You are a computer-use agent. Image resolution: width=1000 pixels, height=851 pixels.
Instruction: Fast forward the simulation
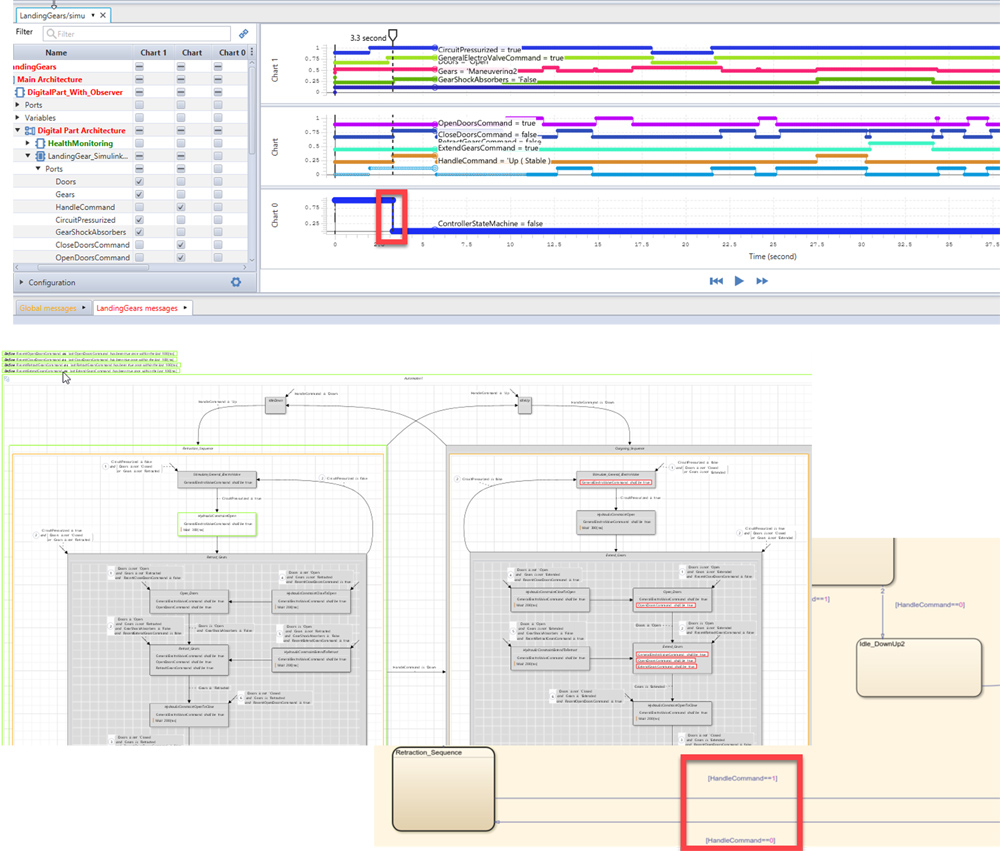tap(761, 281)
